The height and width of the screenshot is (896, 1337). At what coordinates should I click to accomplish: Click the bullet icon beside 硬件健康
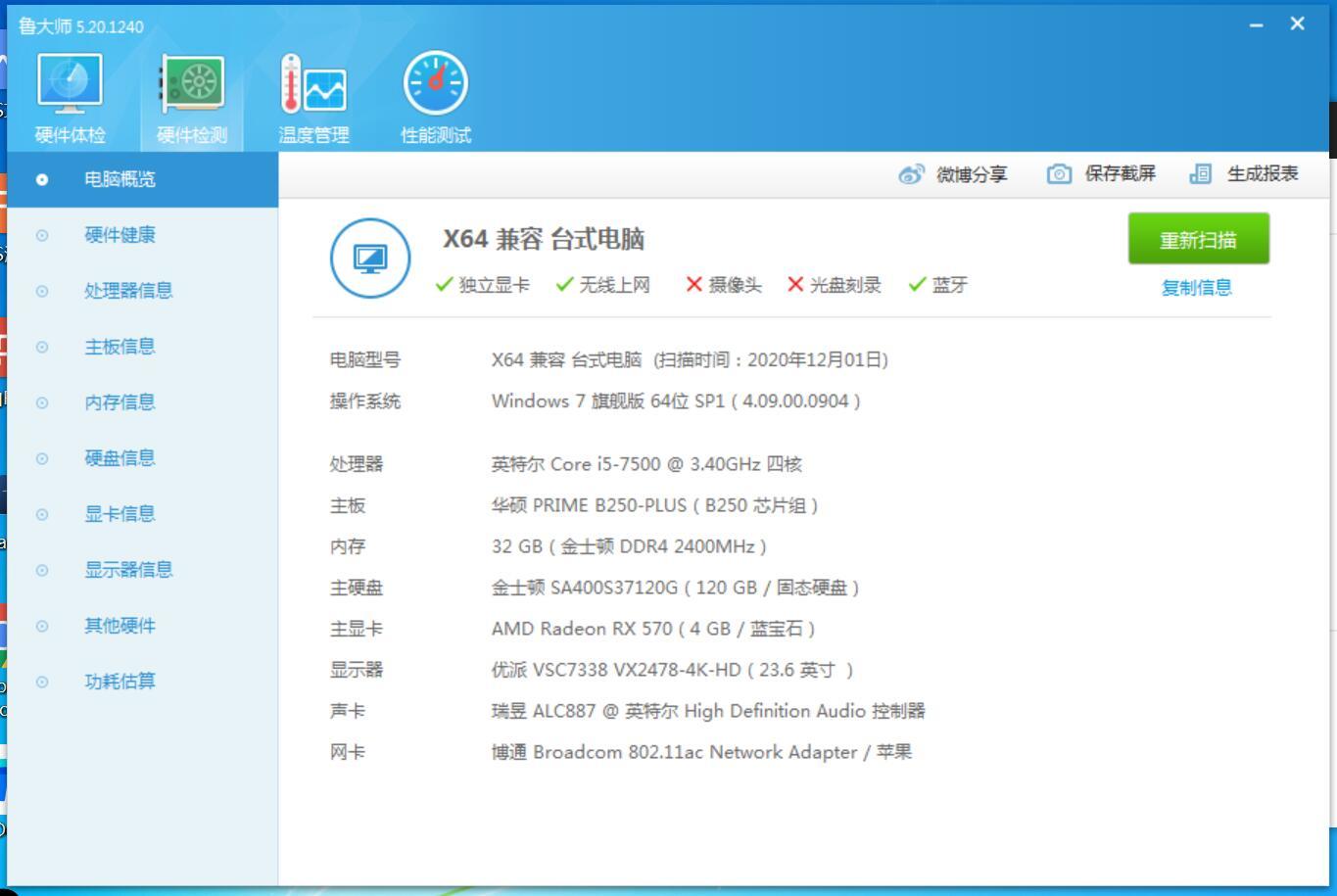coord(42,235)
